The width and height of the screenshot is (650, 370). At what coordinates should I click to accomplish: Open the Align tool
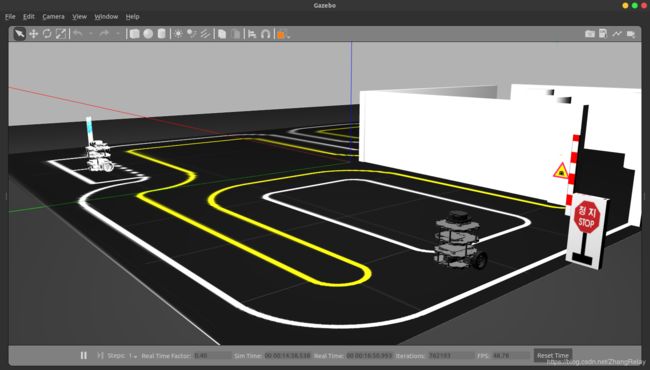pyautogui.click(x=252, y=34)
